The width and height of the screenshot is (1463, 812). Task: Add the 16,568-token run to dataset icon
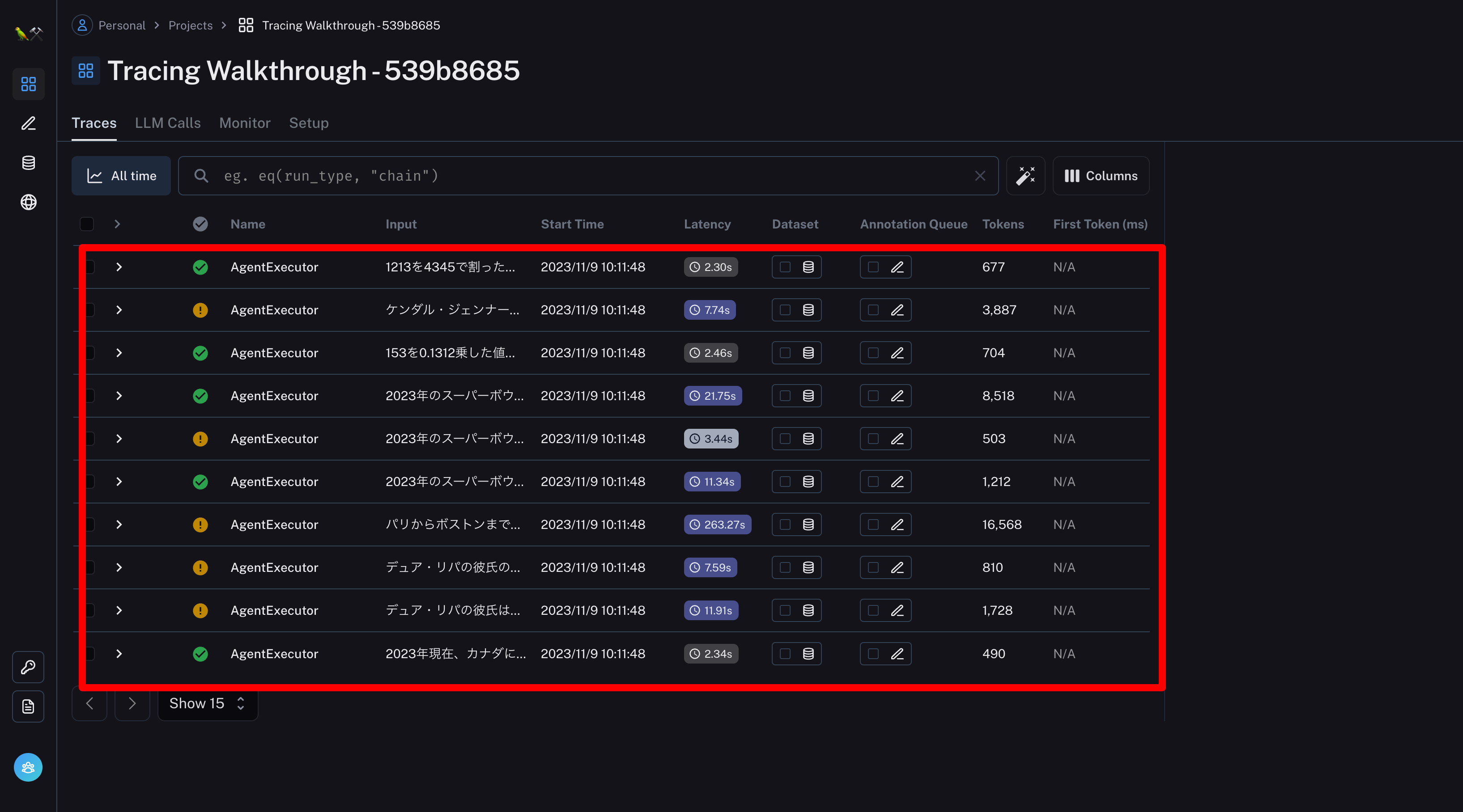click(808, 525)
